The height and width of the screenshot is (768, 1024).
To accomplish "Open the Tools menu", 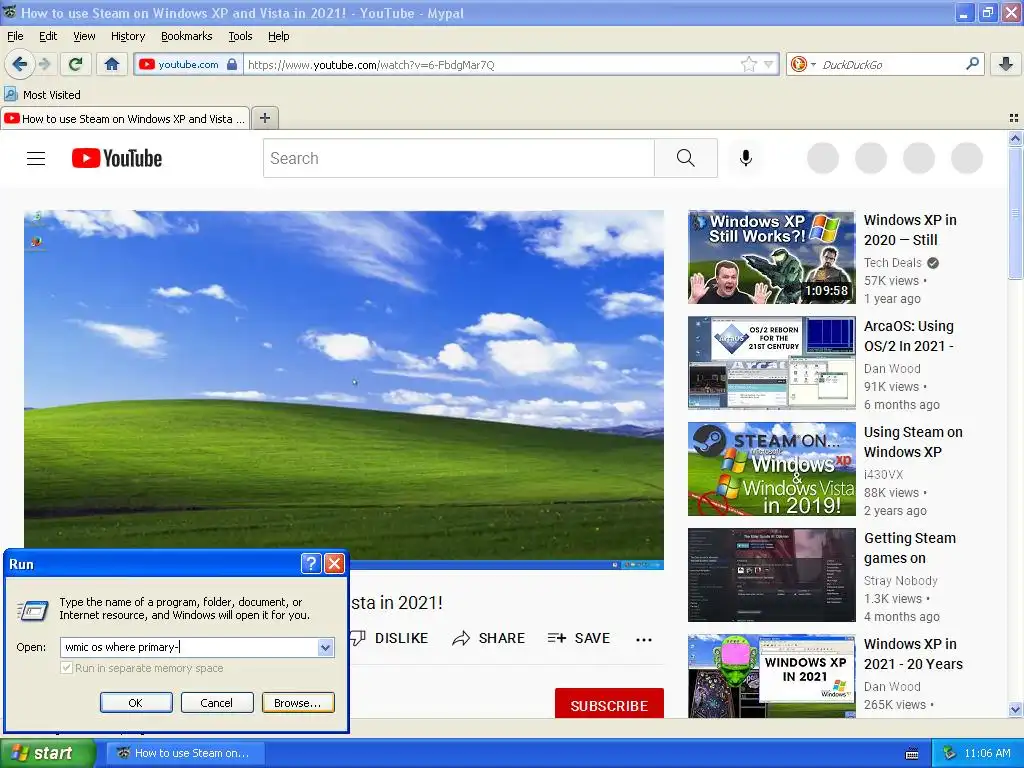I will coord(240,36).
